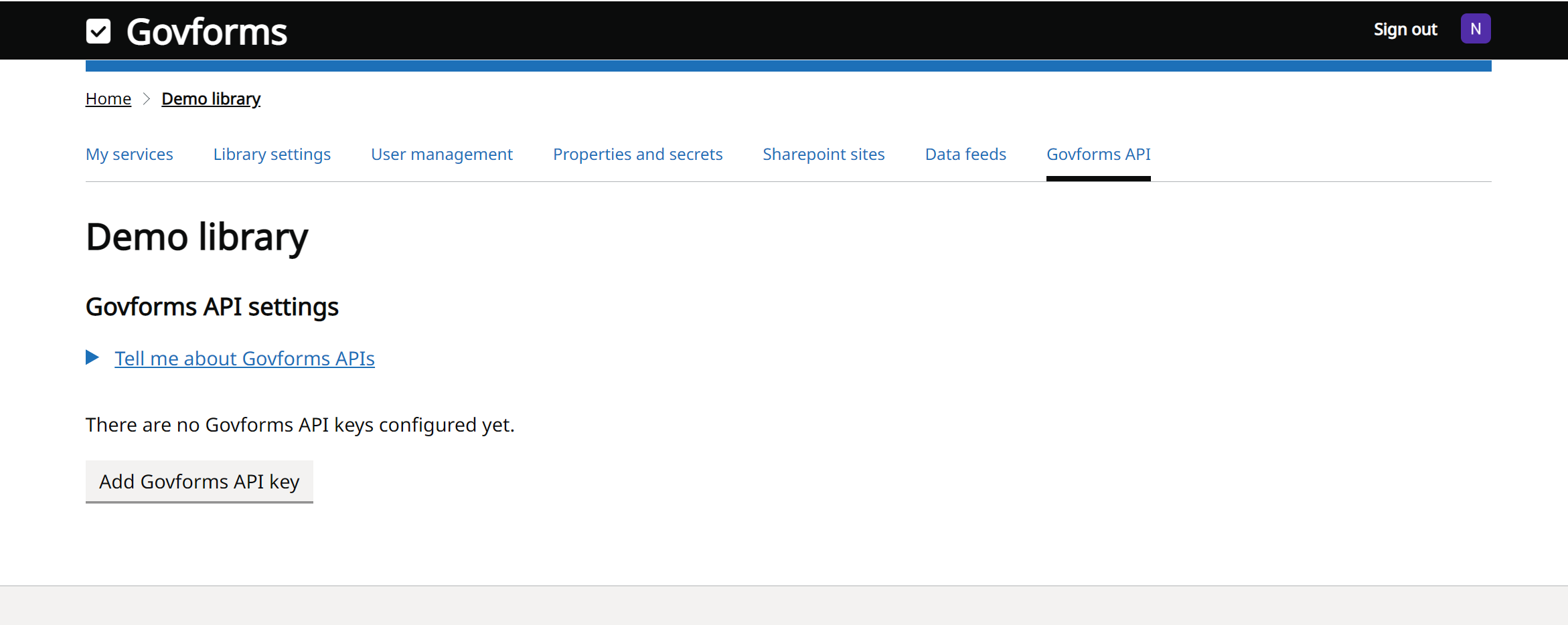This screenshot has width=1568, height=625.
Task: Click the Demo library page heading
Action: [x=197, y=238]
